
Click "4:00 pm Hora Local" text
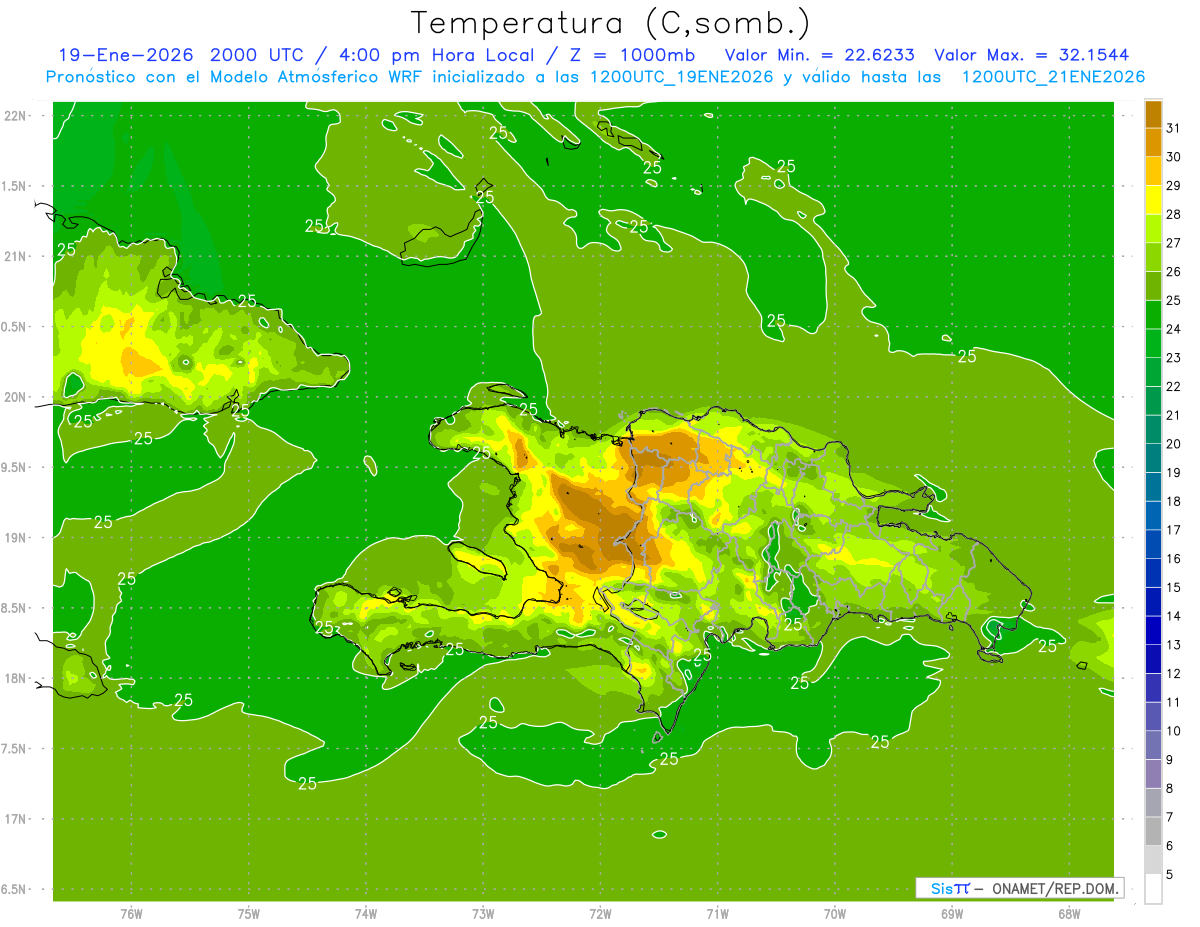437,55
